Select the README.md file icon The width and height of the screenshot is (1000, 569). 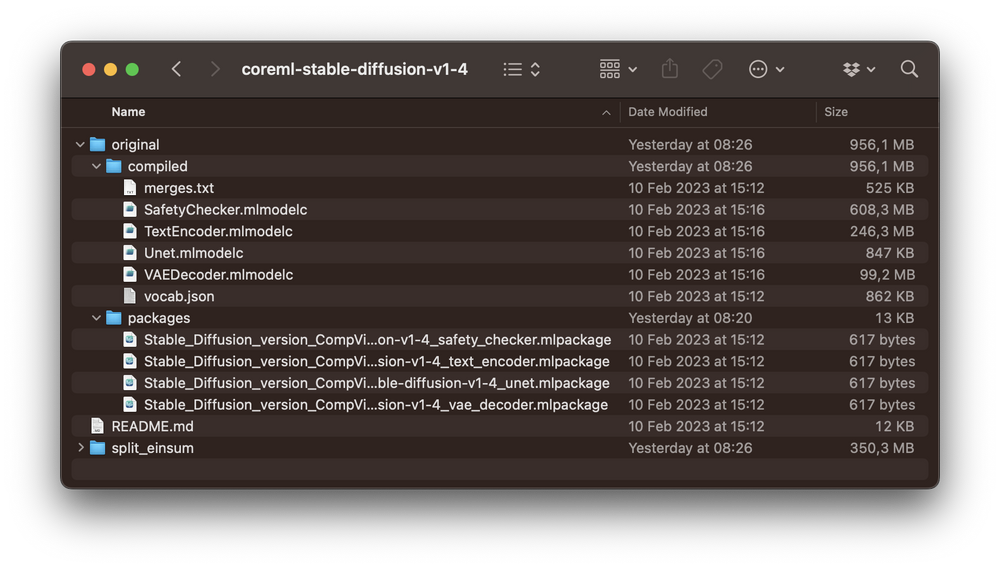coord(97,426)
